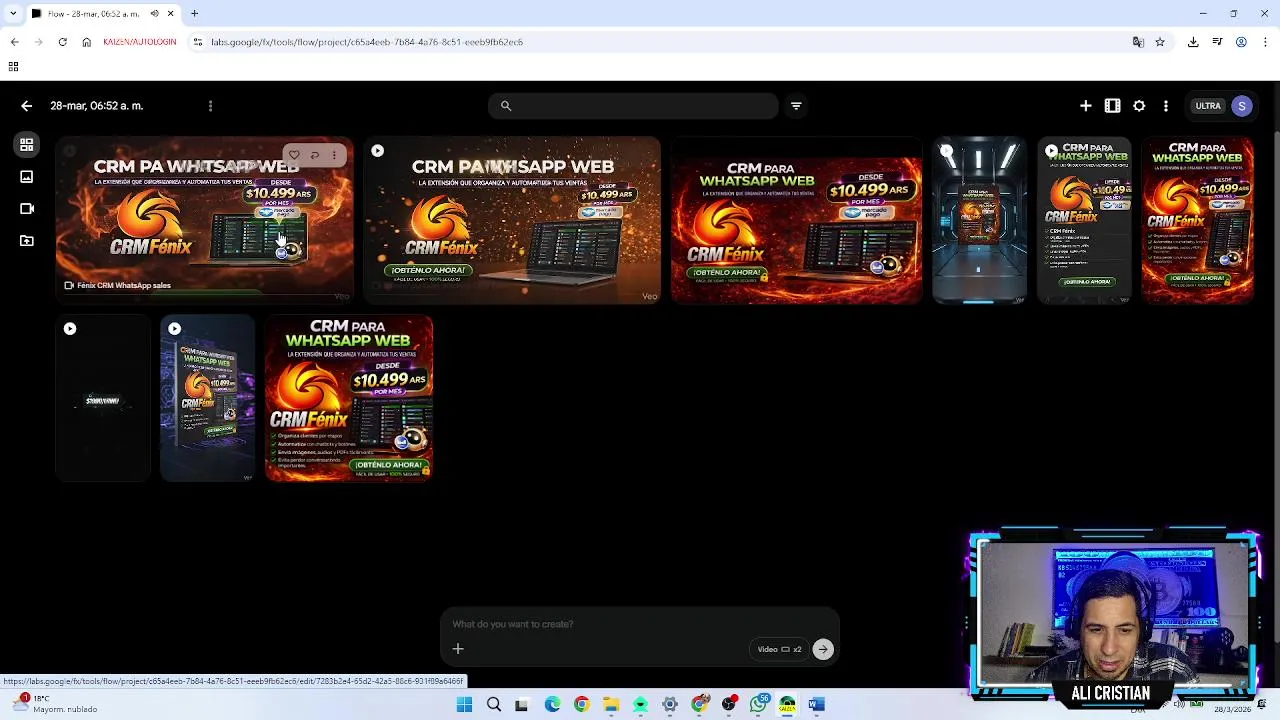Add media with the prompt box plus icon

(458, 649)
